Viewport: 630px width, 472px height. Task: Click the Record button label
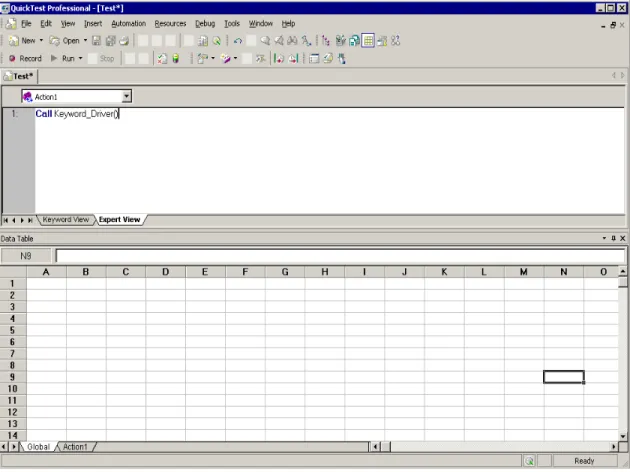coord(31,59)
